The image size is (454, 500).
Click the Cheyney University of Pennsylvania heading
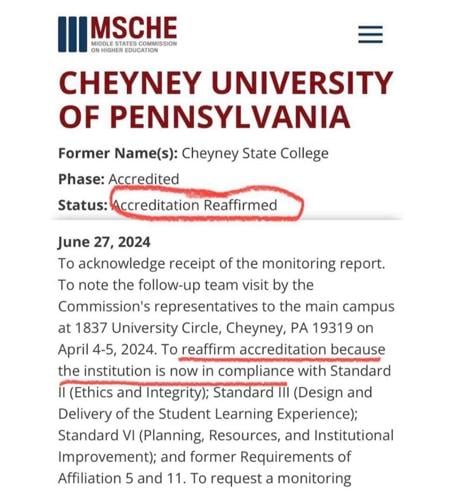pos(226,99)
